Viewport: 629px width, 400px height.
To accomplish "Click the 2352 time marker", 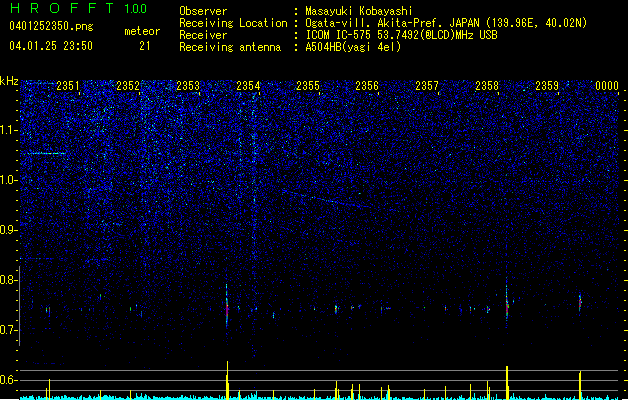I will point(128,86).
